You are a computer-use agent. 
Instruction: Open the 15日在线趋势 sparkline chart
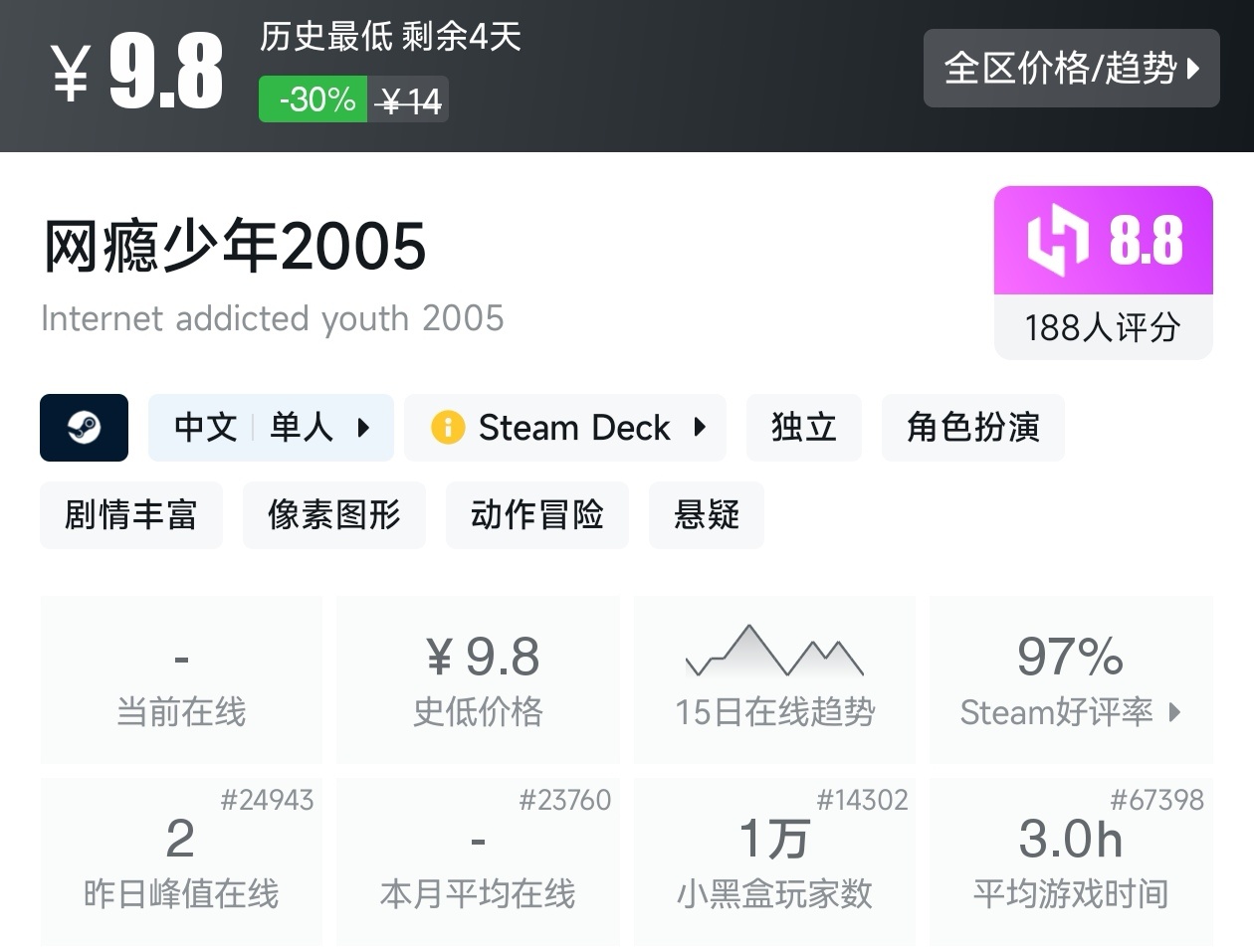tap(774, 653)
